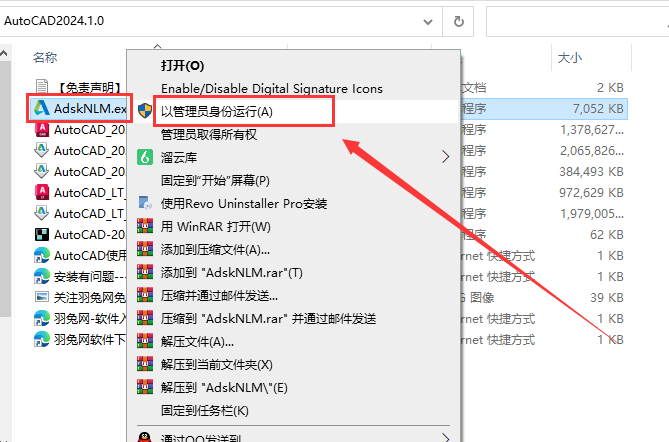Choose 以管理员身份运行(A)
Image resolution: width=669 pixels, height=442 pixels.
pos(216,111)
